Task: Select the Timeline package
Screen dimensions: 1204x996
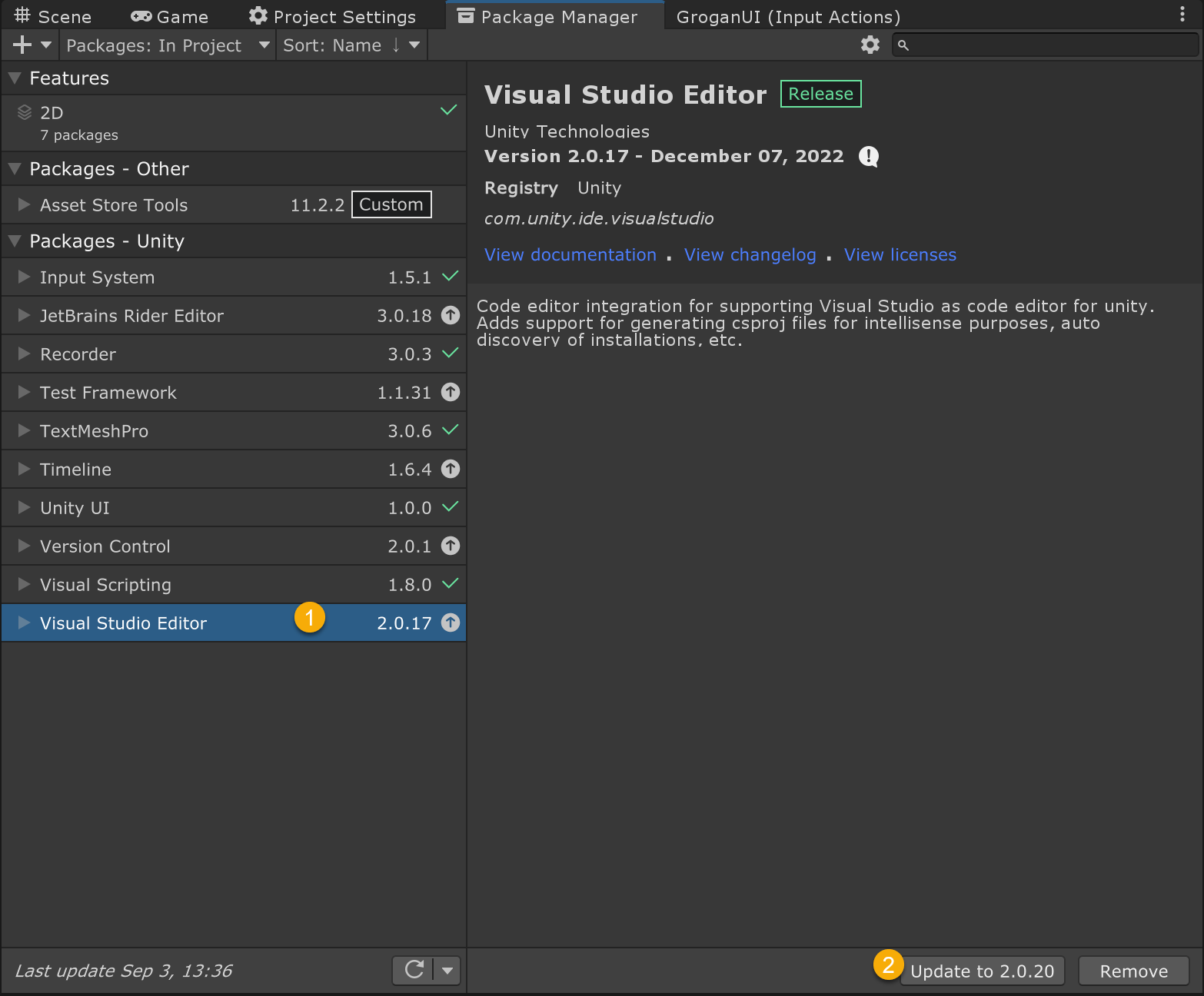Action: pyautogui.click(x=234, y=470)
